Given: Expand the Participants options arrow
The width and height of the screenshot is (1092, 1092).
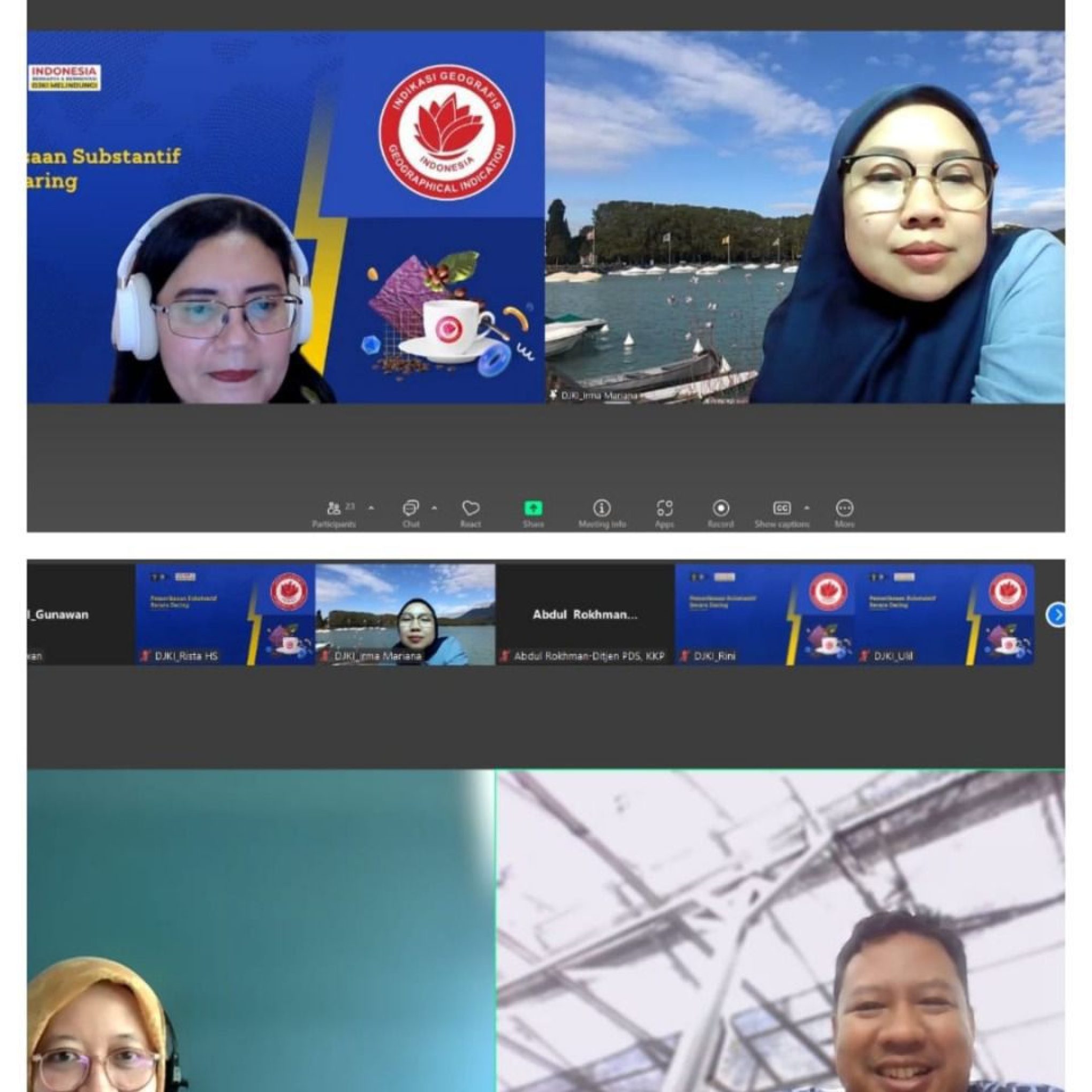Looking at the screenshot, I should click(x=371, y=507).
